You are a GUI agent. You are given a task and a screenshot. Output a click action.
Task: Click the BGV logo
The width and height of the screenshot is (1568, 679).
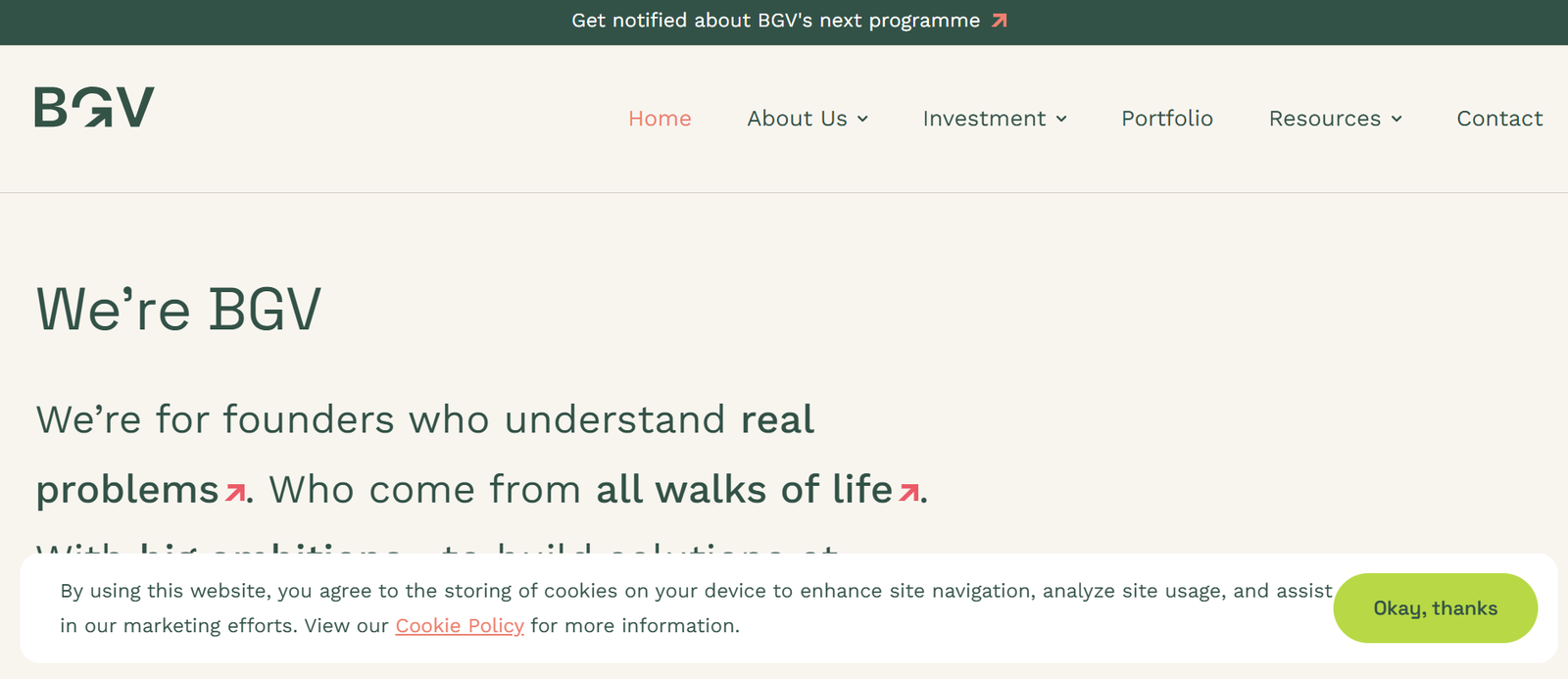coord(94,107)
